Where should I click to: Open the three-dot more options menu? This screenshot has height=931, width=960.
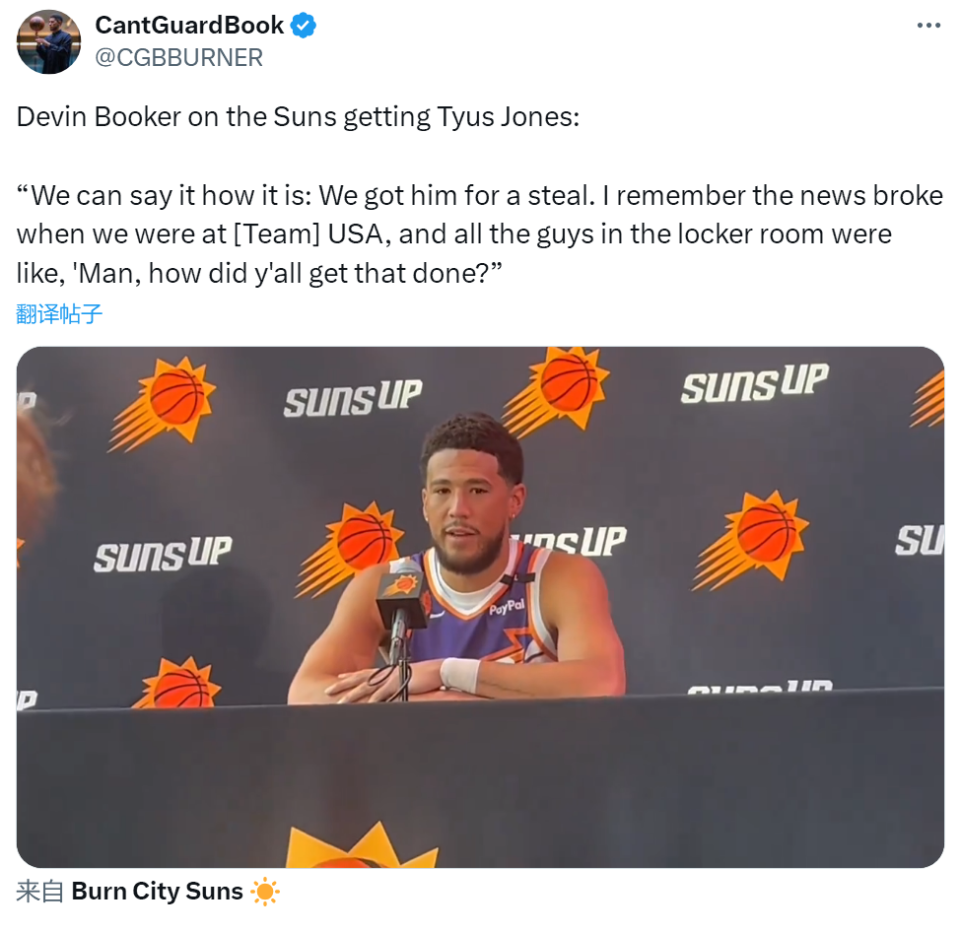[x=928, y=25]
